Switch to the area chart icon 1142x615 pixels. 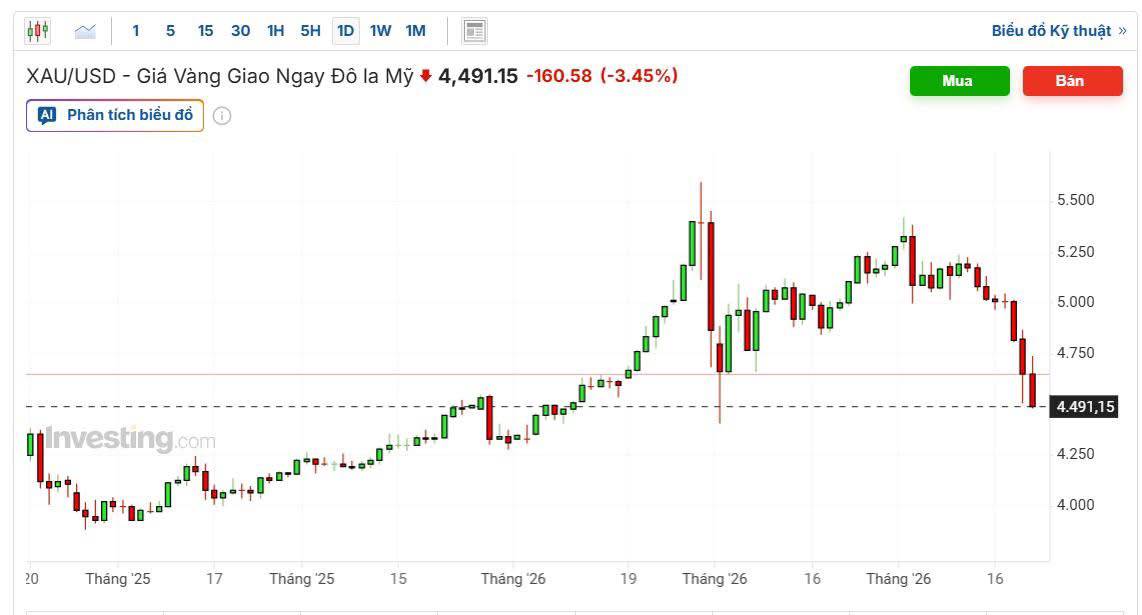85,31
